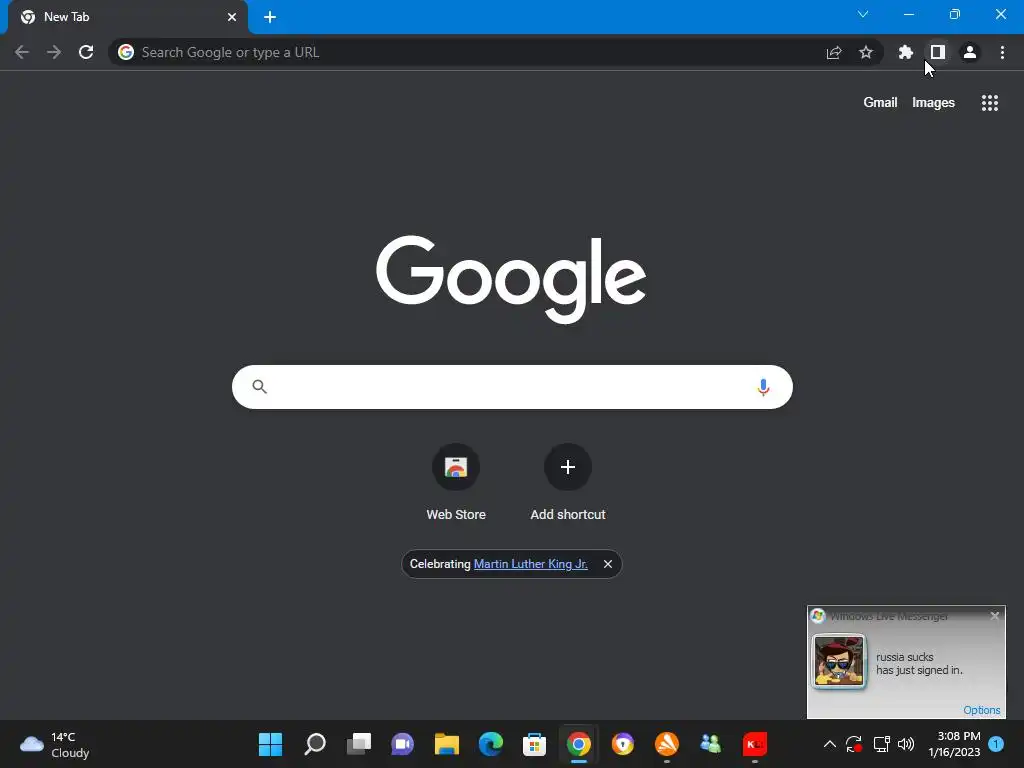The image size is (1024, 768).
Task: Dismiss the Celebrating promo chip
Action: click(608, 564)
